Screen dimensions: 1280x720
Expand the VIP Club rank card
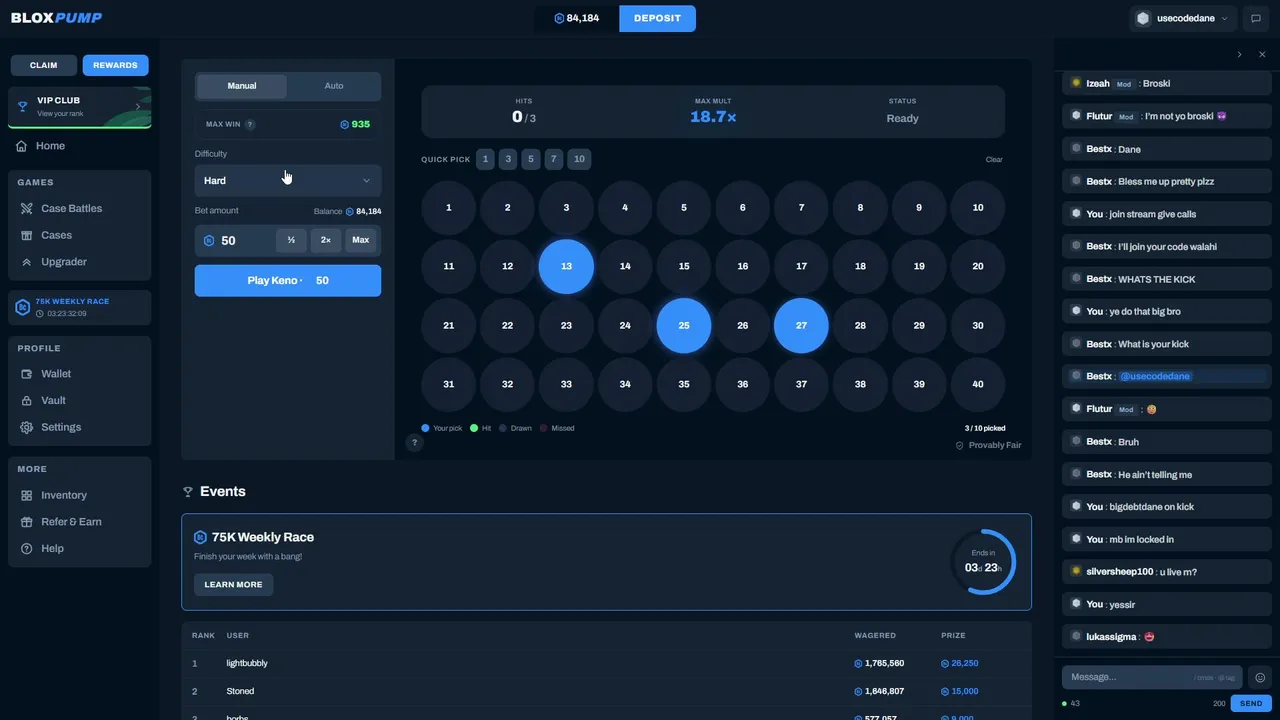tap(80, 107)
